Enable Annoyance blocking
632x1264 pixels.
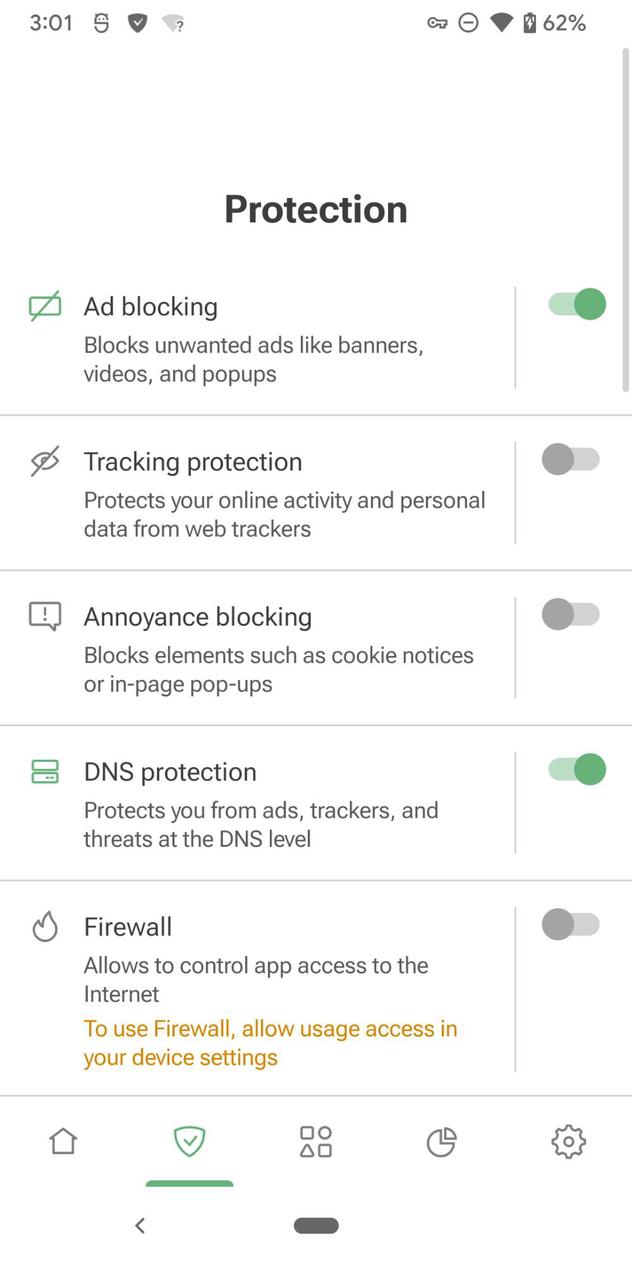[571, 614]
